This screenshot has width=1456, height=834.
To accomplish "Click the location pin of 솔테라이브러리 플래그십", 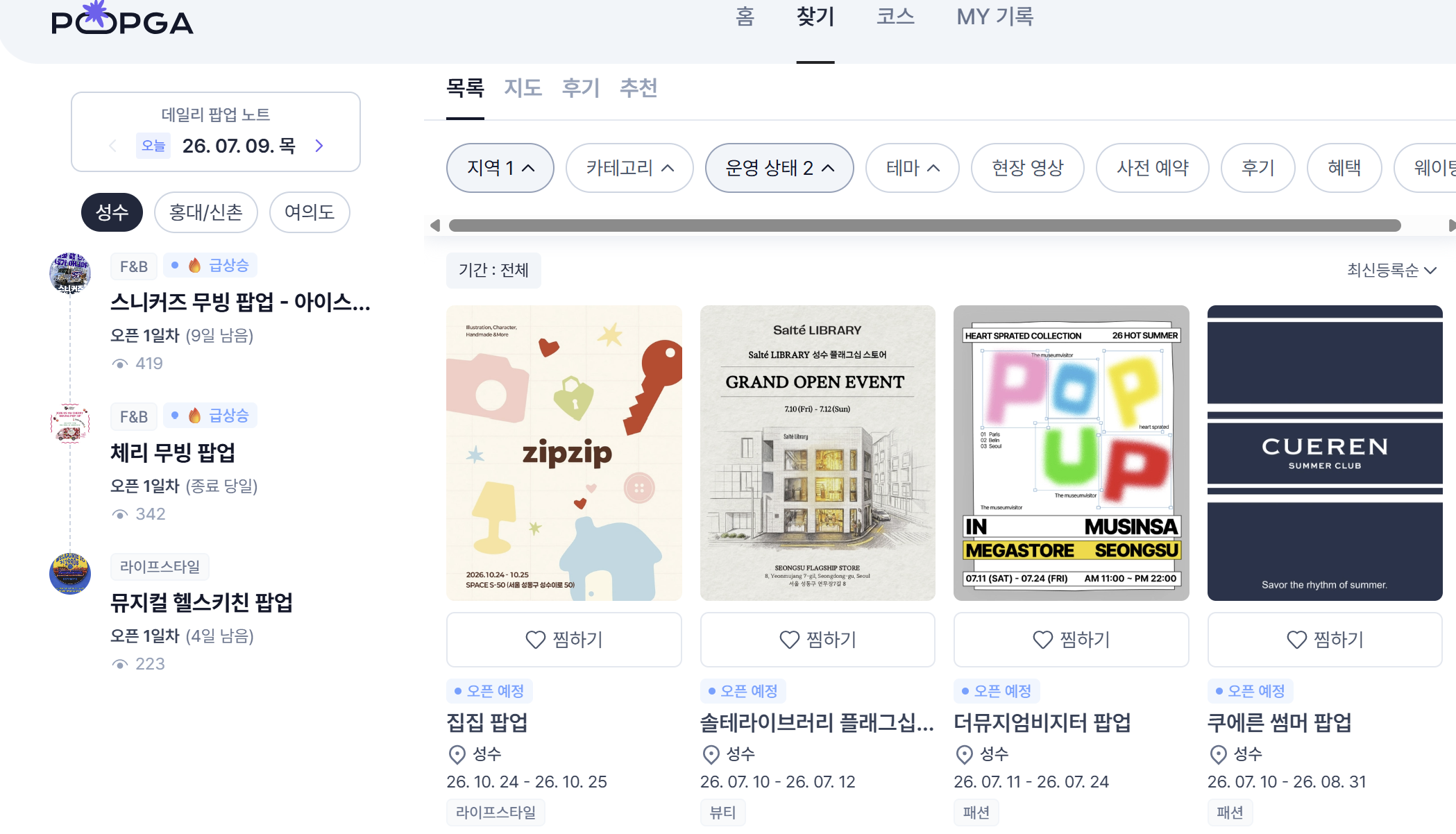I will click(711, 754).
